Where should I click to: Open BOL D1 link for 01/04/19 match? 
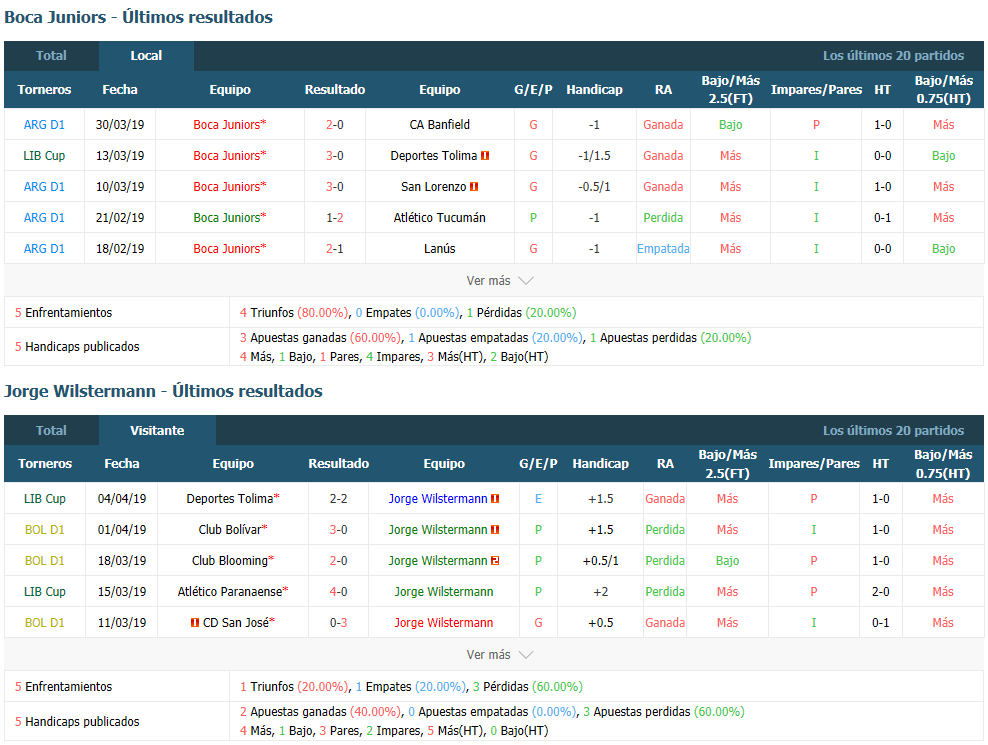pyautogui.click(x=45, y=529)
